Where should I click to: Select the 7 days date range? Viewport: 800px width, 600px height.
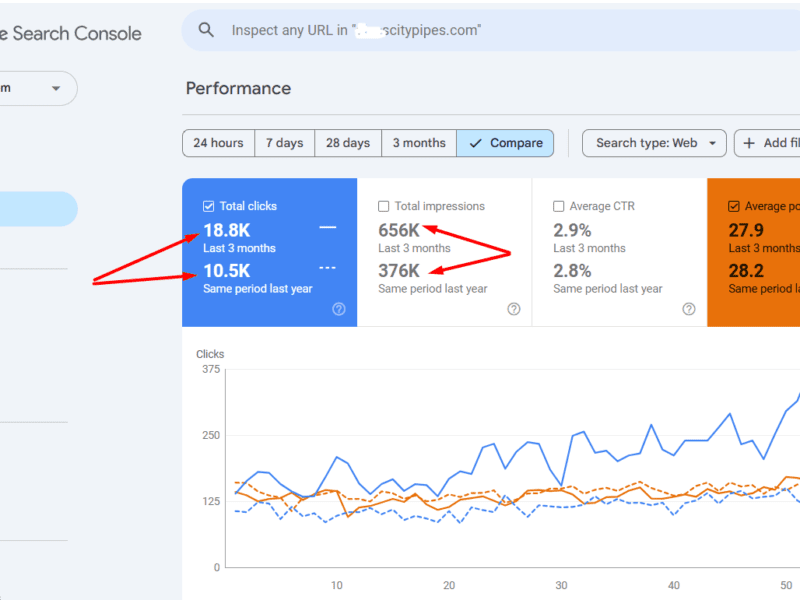click(284, 143)
